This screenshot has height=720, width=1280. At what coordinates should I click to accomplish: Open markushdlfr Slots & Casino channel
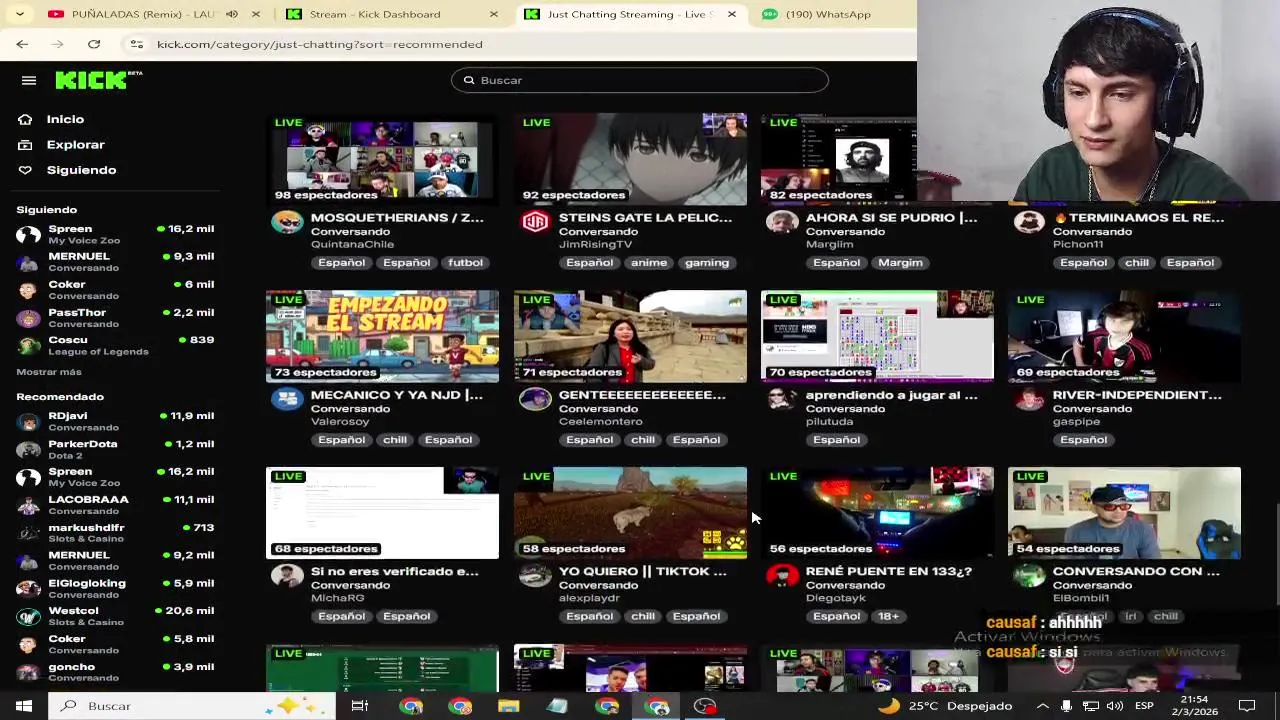(x=115, y=533)
